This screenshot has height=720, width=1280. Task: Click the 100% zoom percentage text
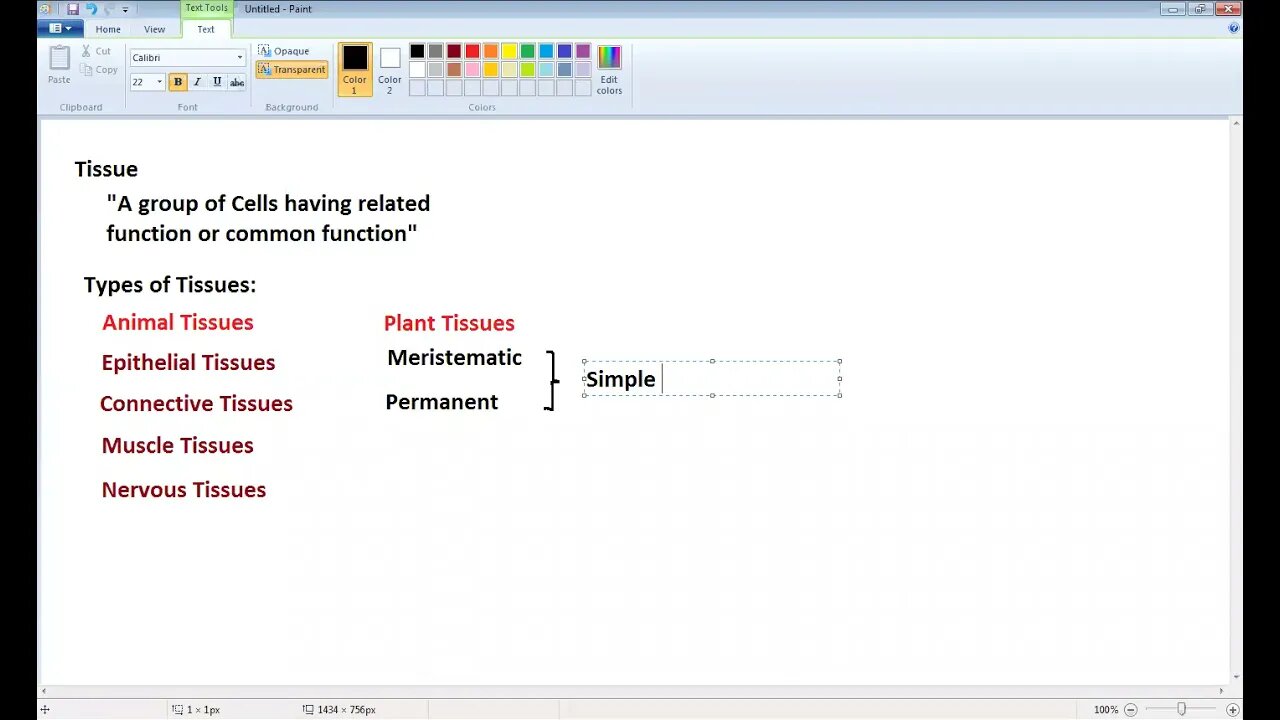click(x=1106, y=709)
